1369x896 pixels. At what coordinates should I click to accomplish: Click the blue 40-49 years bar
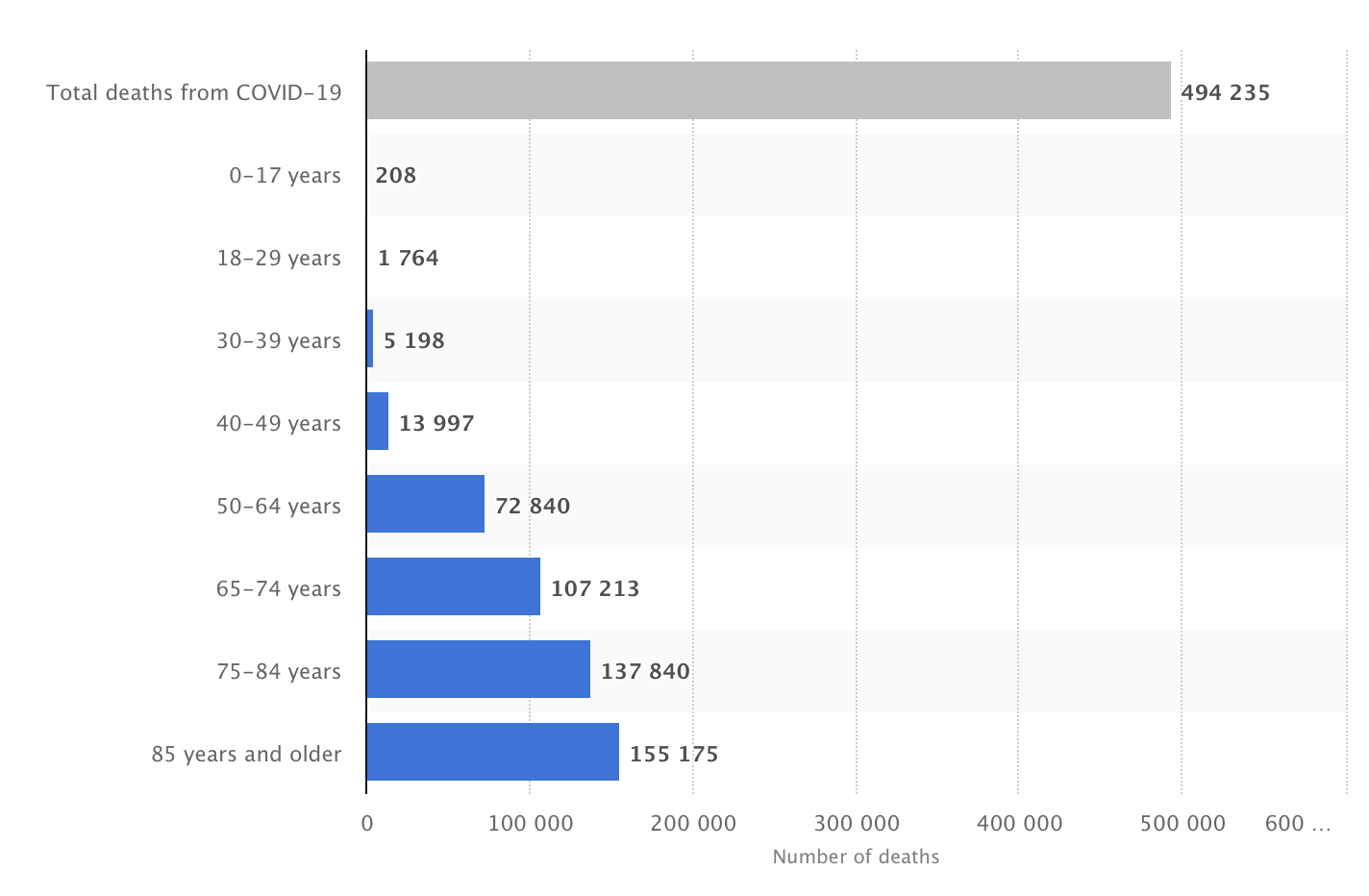point(377,421)
